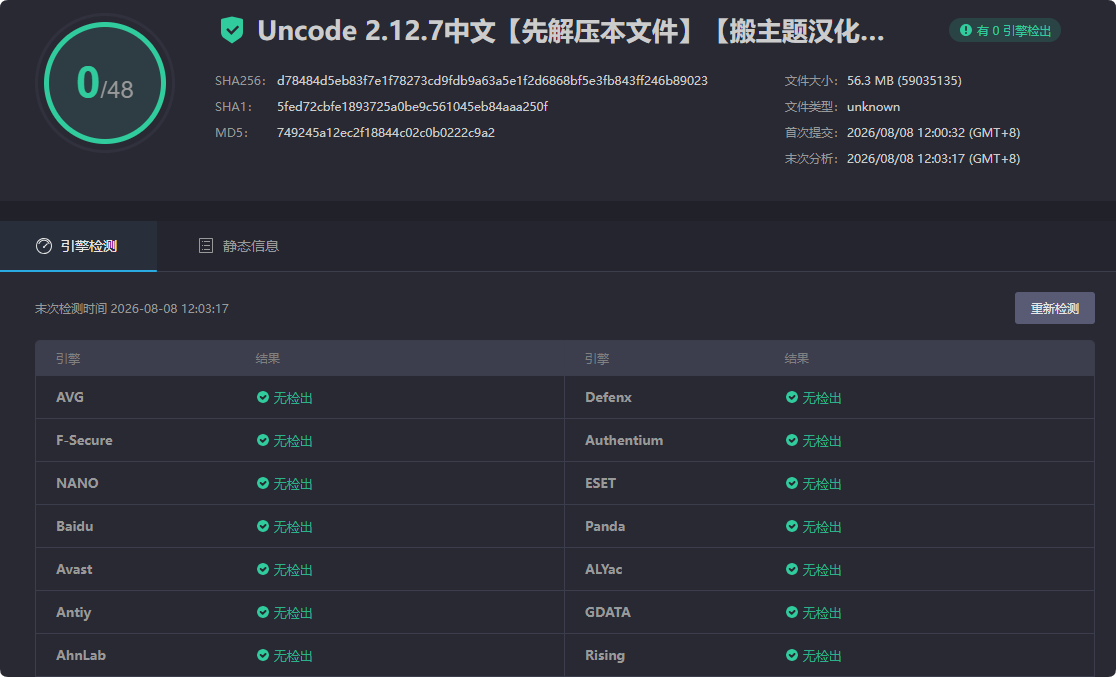
Task: Click the Uncode 2.12.7中文 file title
Action: click(x=571, y=31)
